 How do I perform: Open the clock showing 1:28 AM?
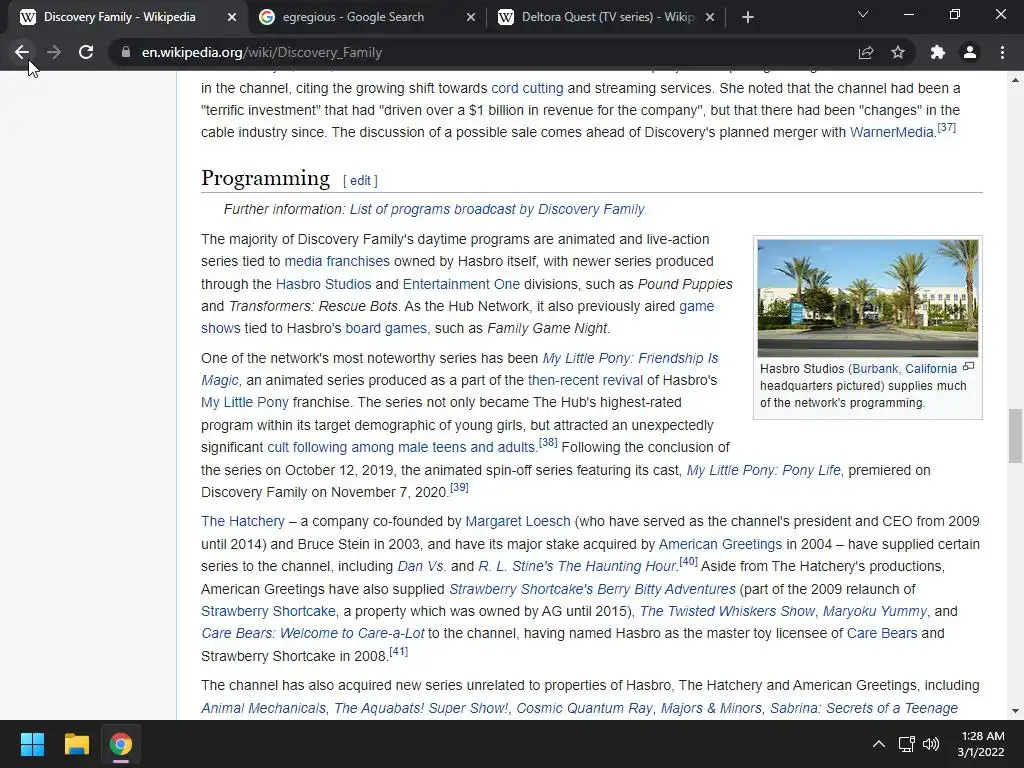[981, 744]
